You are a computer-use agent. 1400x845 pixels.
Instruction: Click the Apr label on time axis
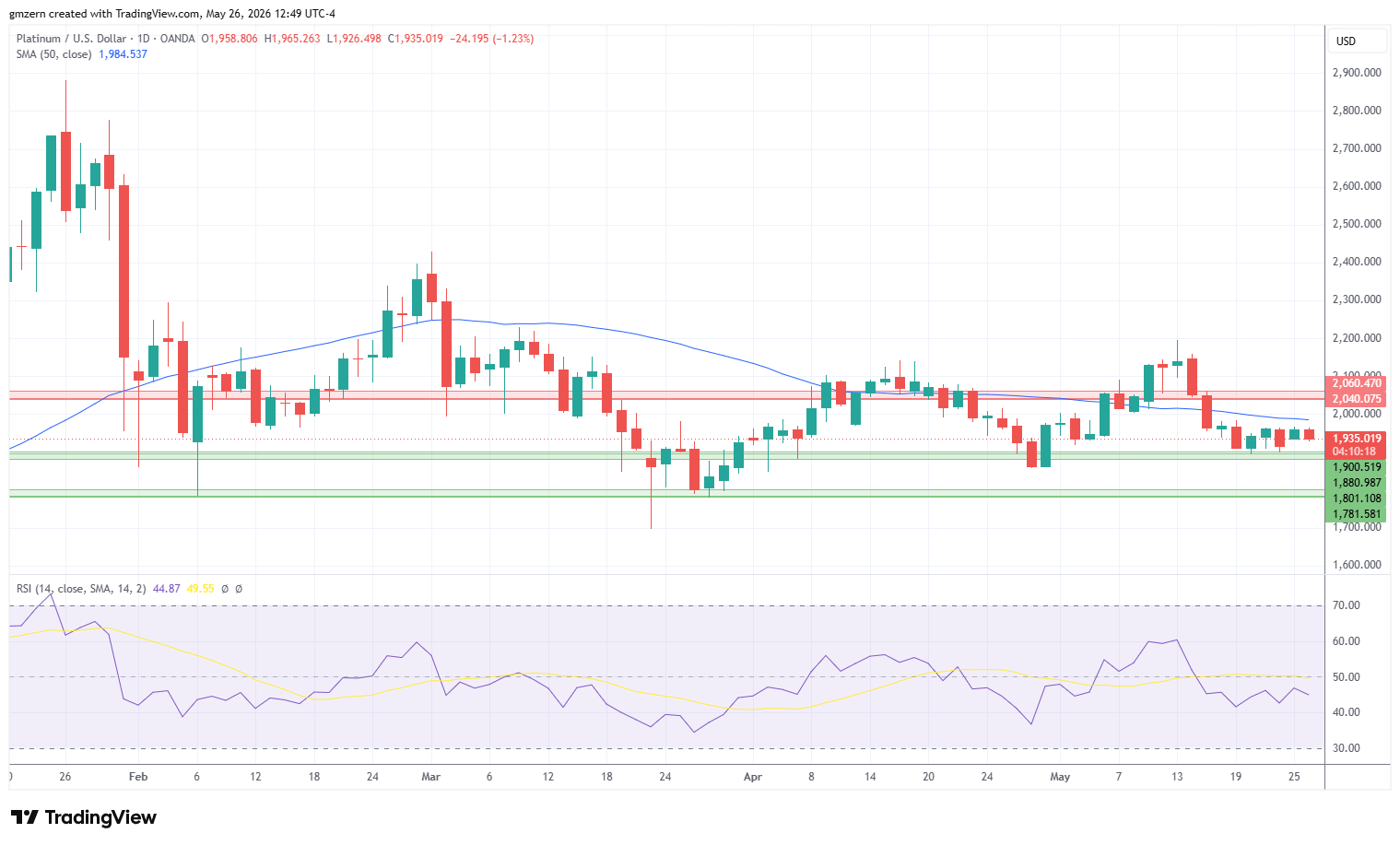[753, 777]
